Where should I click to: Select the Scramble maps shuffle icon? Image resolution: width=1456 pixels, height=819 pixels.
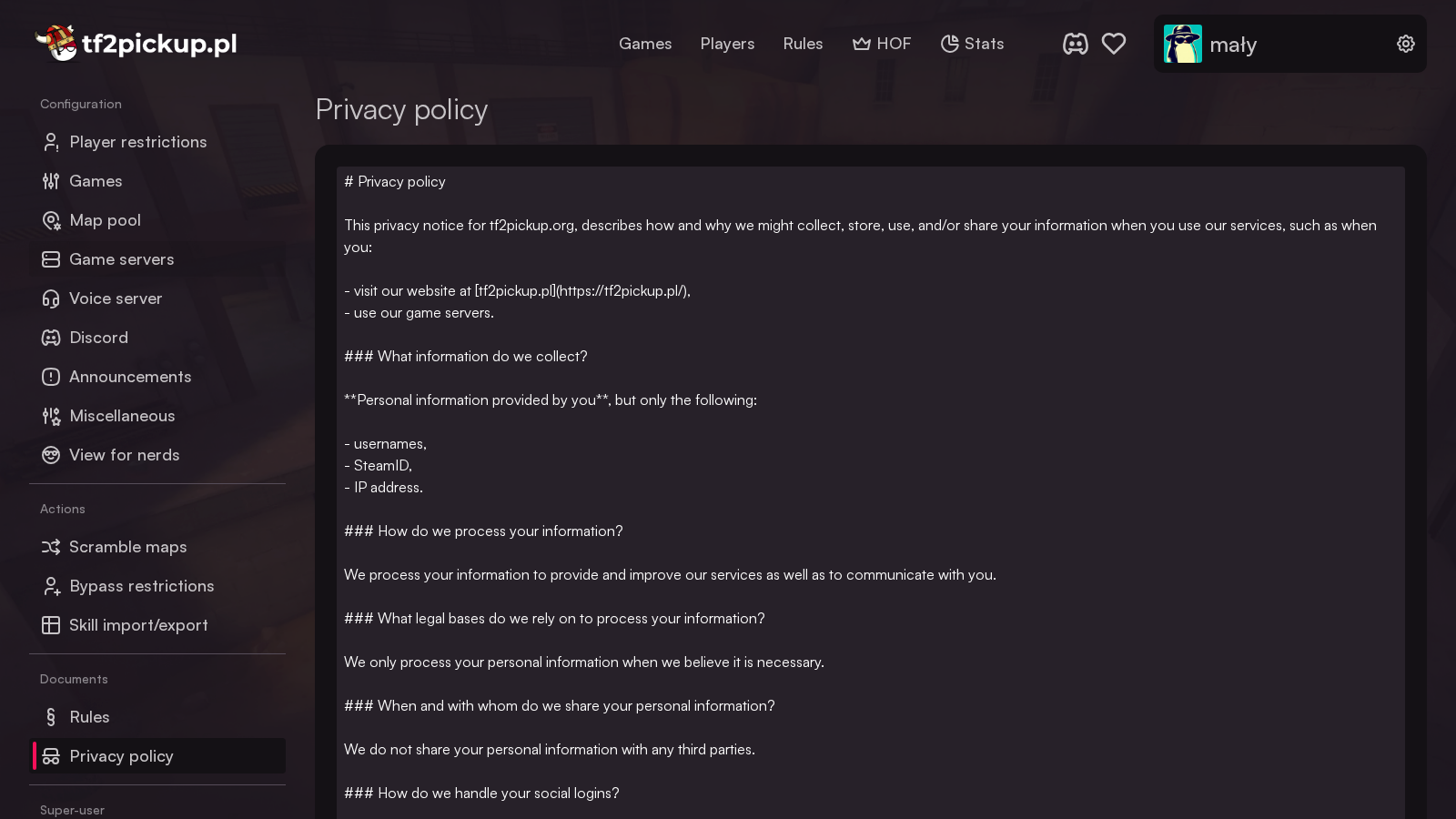[51, 547]
